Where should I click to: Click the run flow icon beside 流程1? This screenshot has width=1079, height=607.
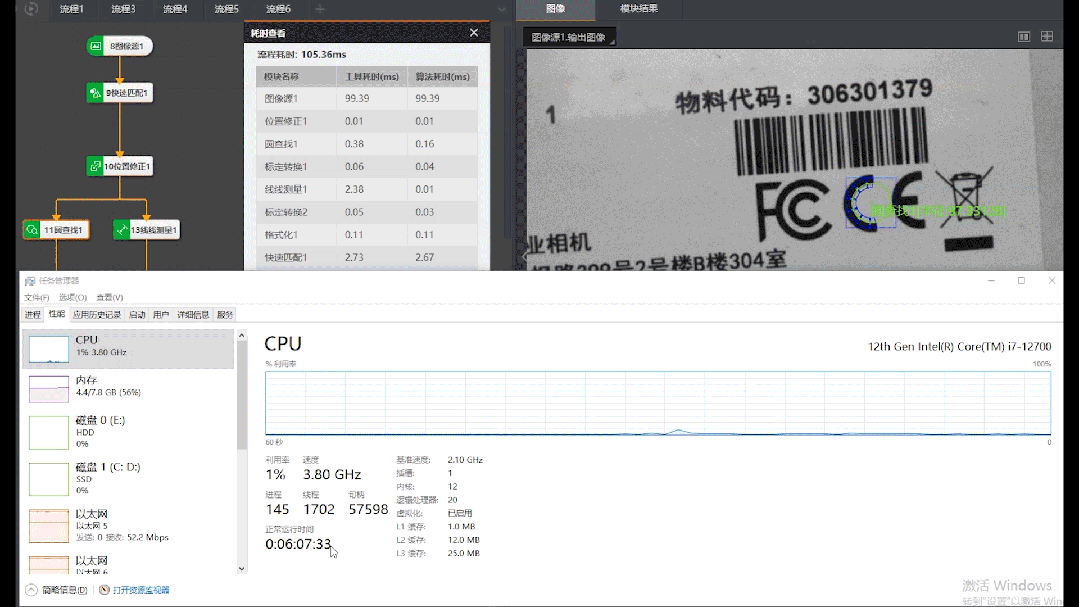[31, 9]
